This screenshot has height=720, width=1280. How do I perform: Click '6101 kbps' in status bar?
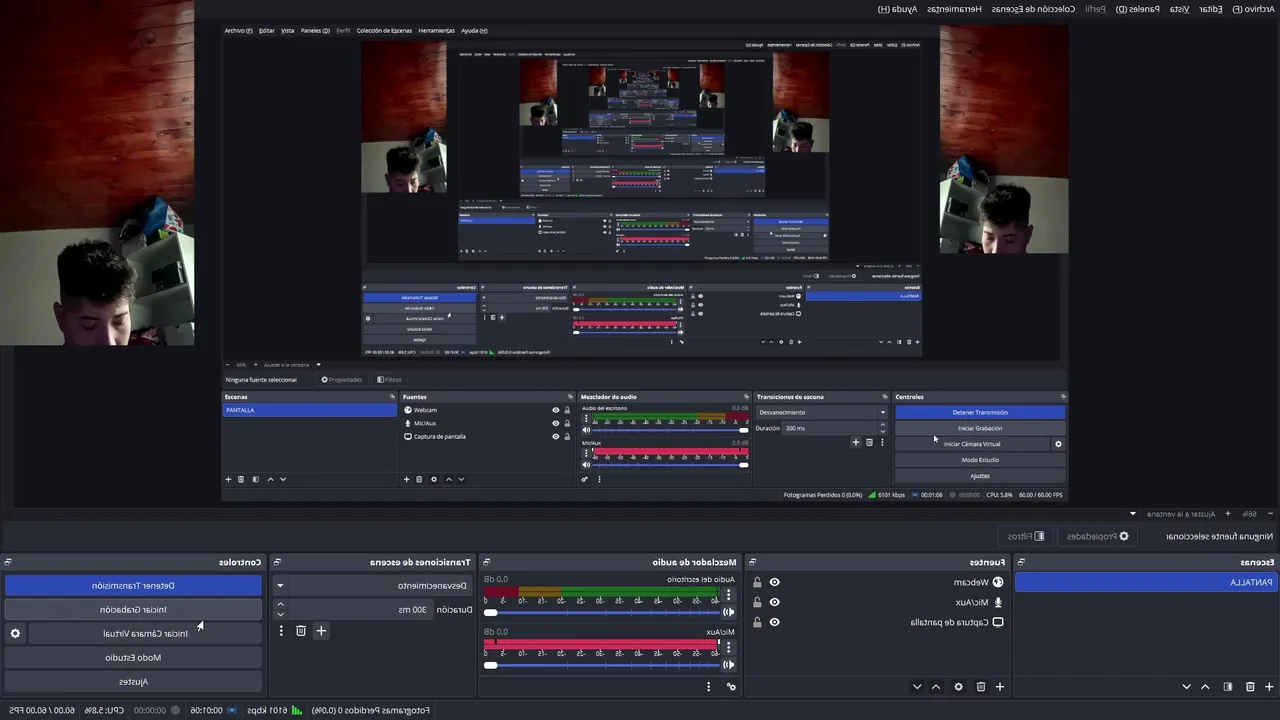coord(269,710)
